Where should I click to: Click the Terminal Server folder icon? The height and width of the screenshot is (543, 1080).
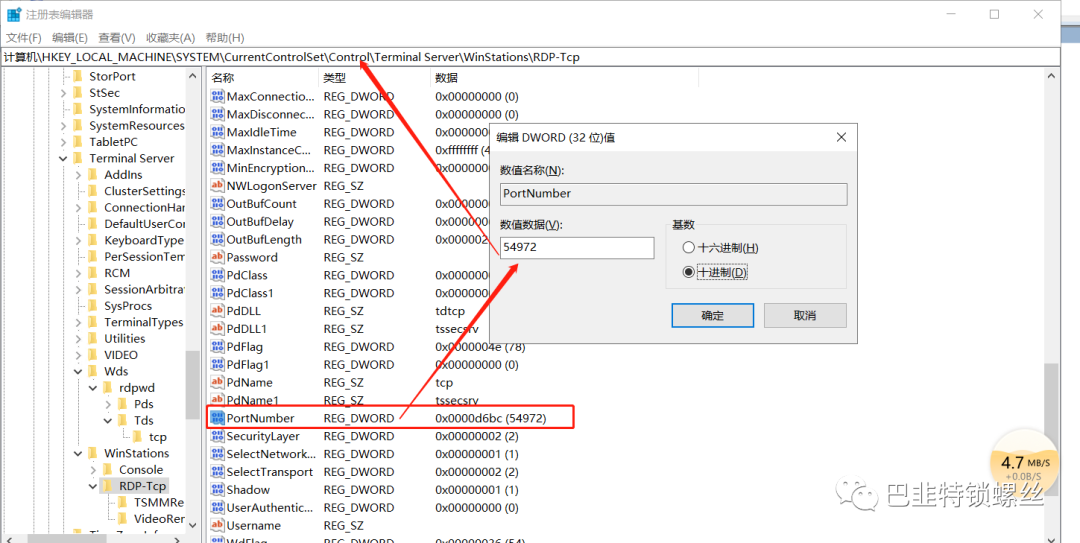click(x=78, y=158)
